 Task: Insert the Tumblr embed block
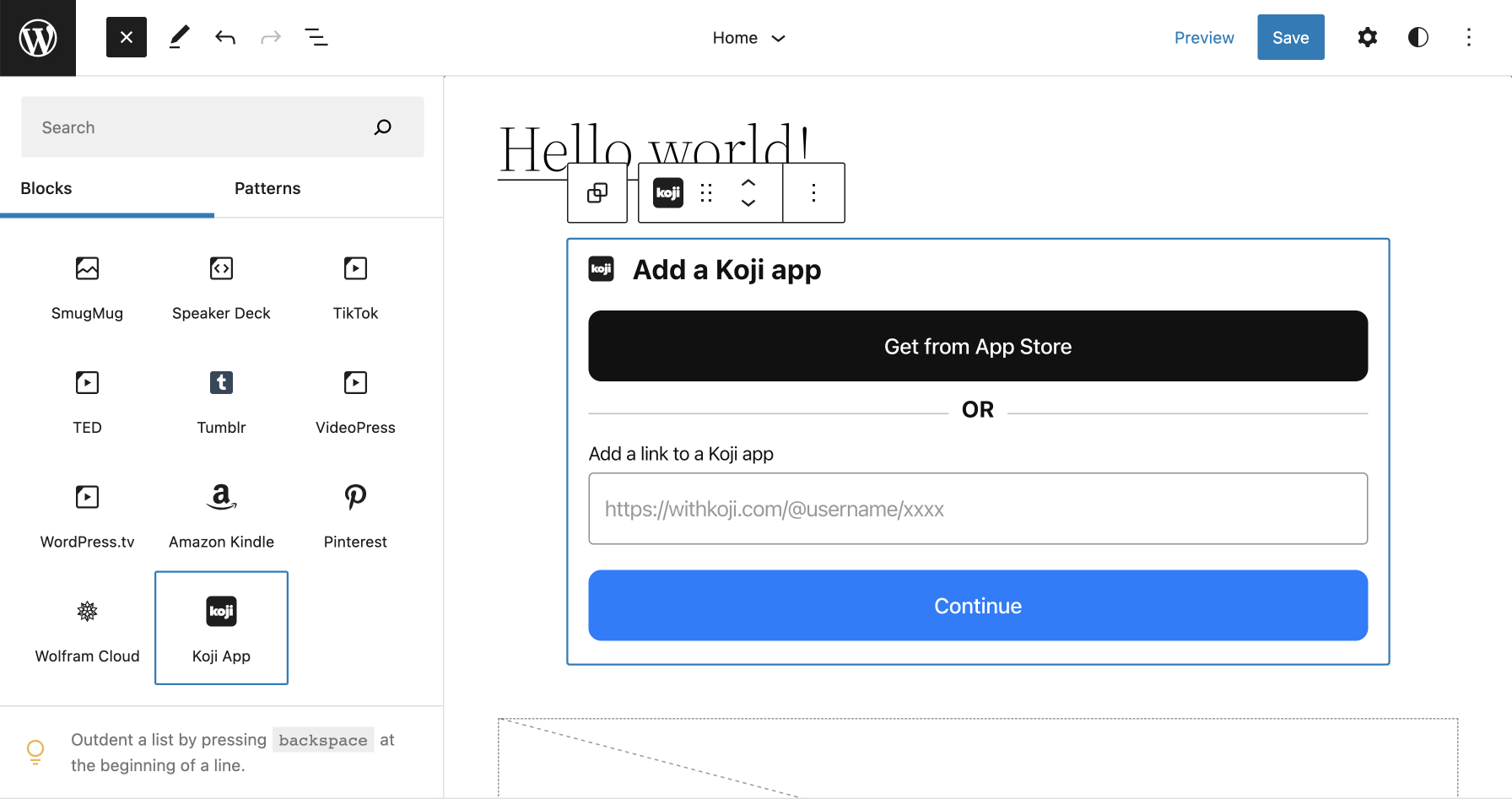[x=221, y=402]
